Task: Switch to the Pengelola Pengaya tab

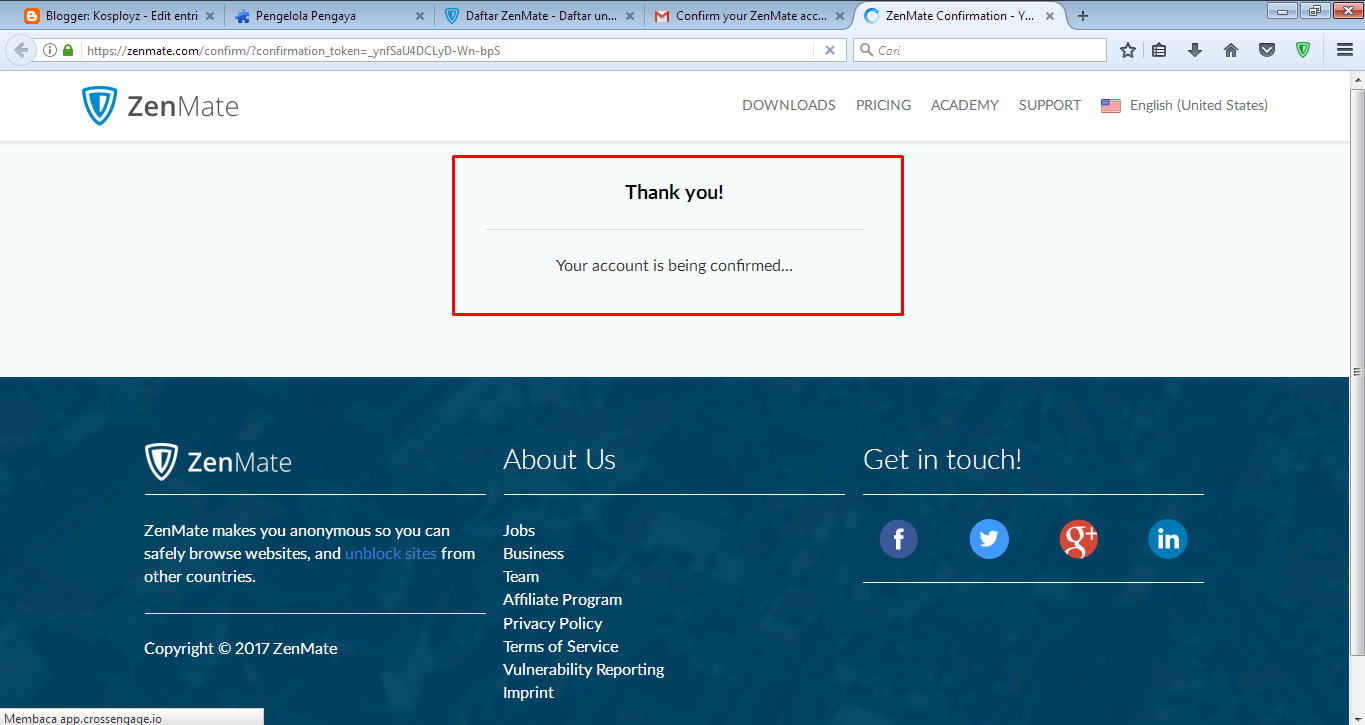Action: (x=327, y=16)
